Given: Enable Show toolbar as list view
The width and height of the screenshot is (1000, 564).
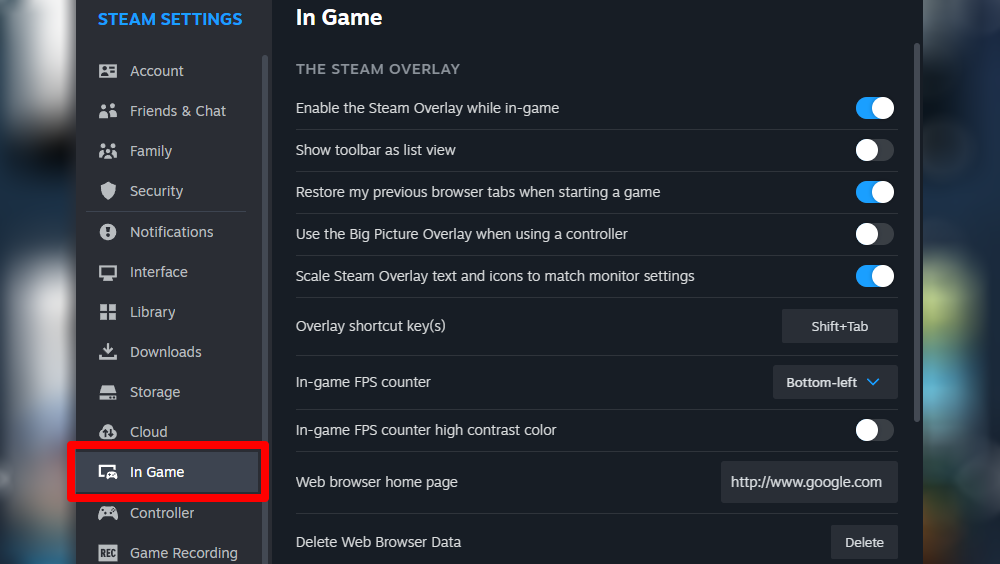Looking at the screenshot, I should coord(874,150).
